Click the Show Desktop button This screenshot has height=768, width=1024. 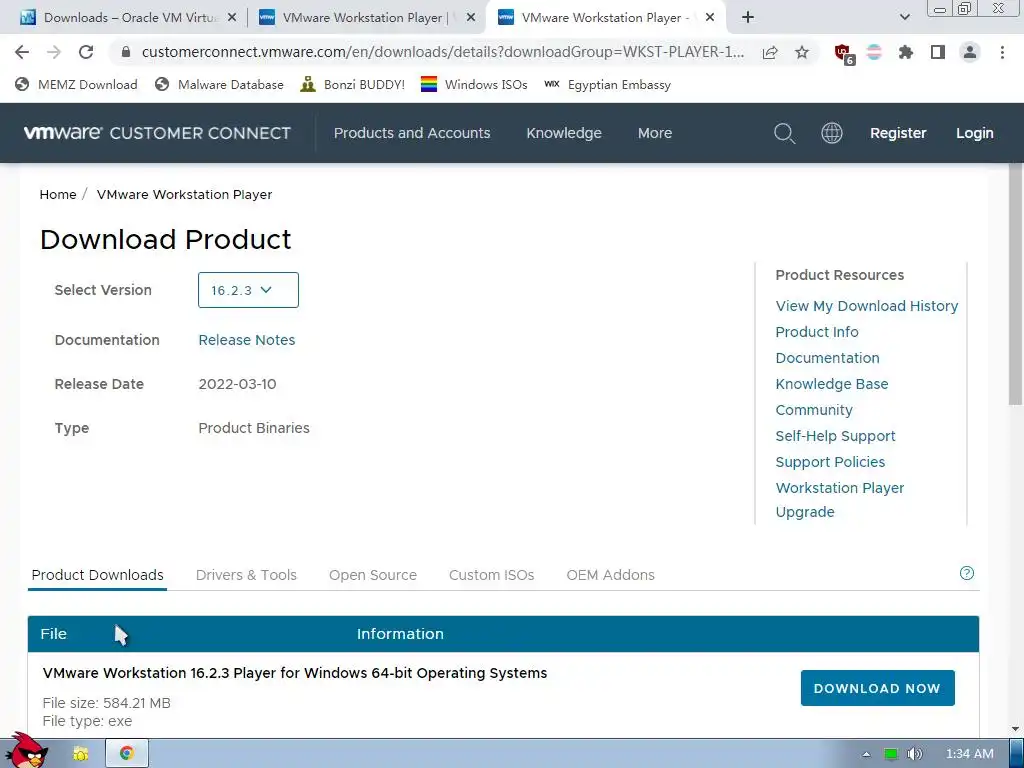[x=1017, y=754]
